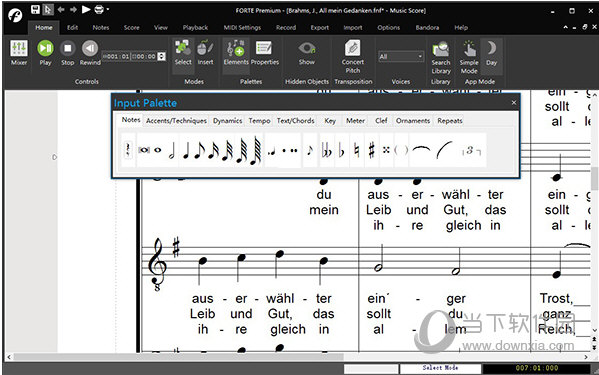599x375 pixels.
Task: Open Search Library
Action: pyautogui.click(x=441, y=57)
